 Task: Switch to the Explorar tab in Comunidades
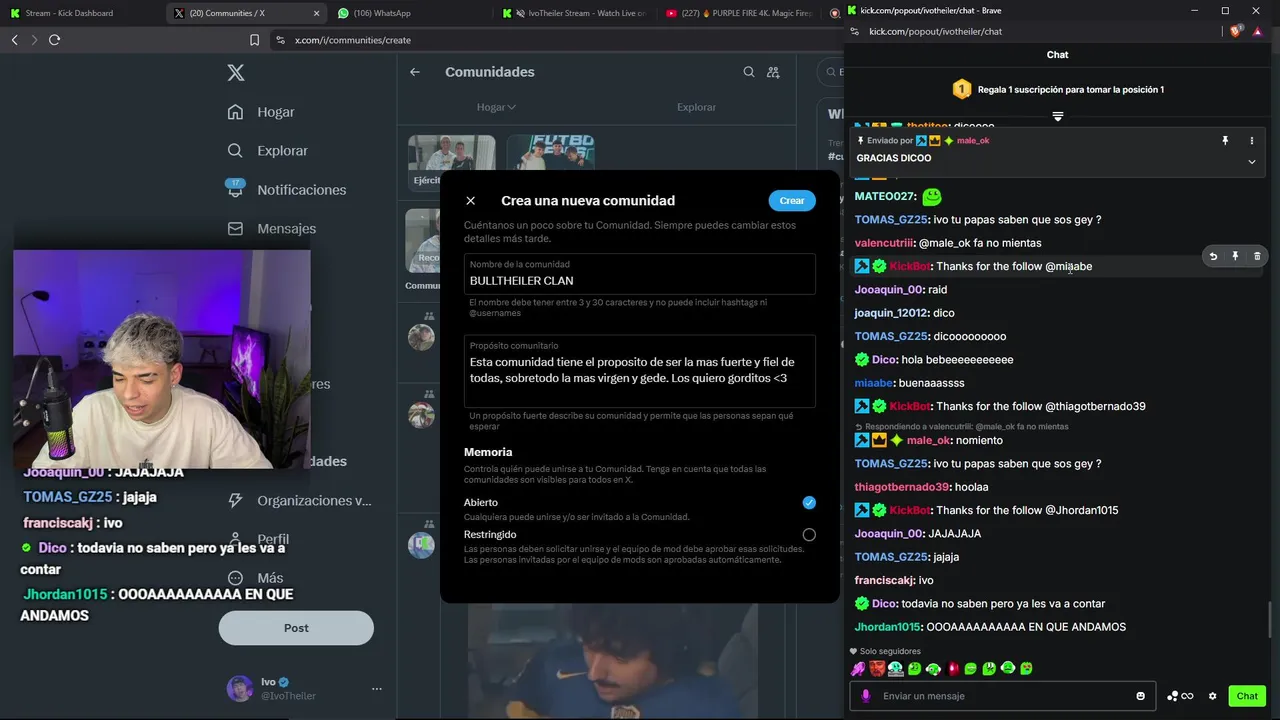pos(696,107)
